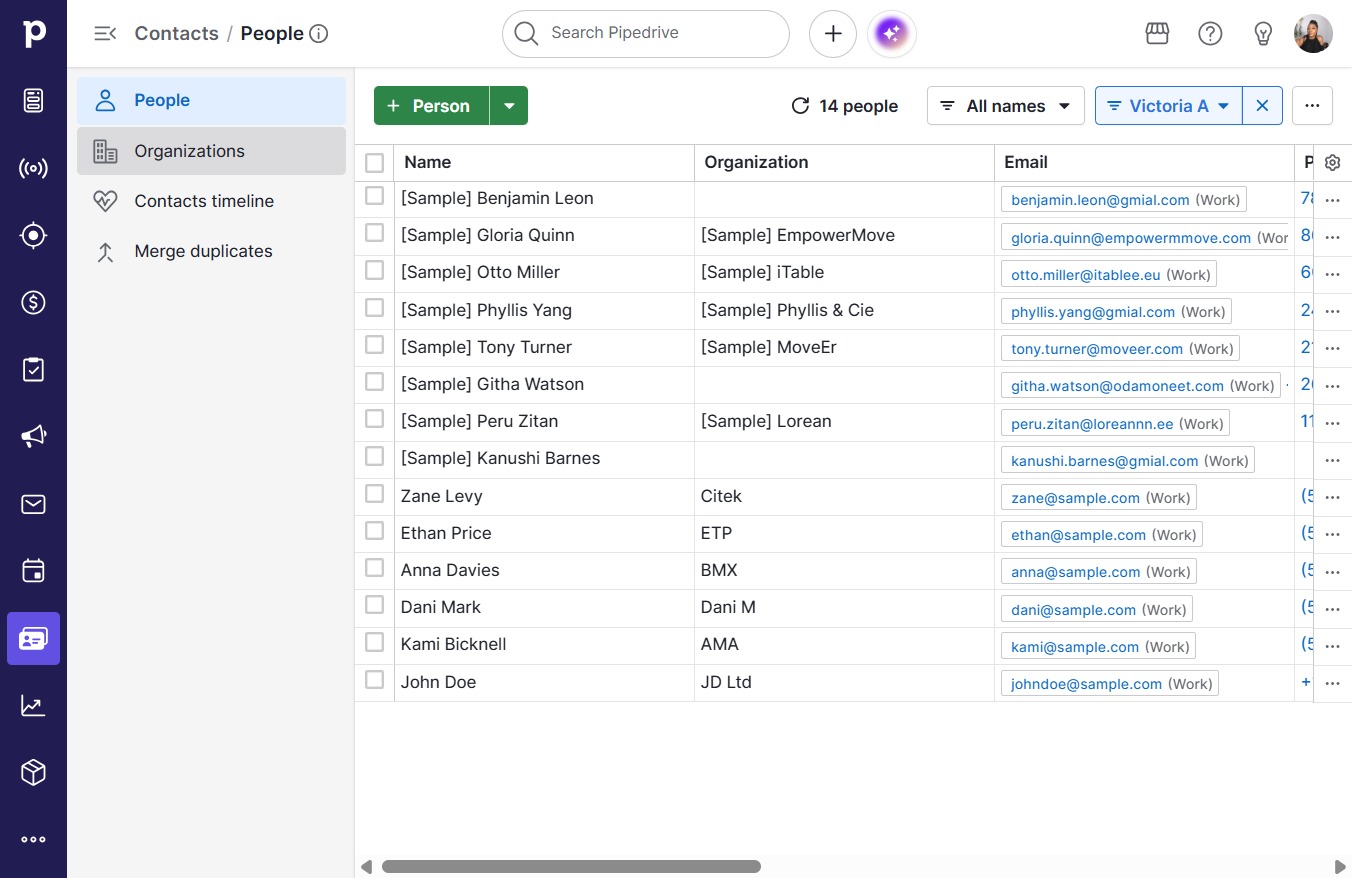
Task: Open Insights chart icon
Action: pos(33,705)
